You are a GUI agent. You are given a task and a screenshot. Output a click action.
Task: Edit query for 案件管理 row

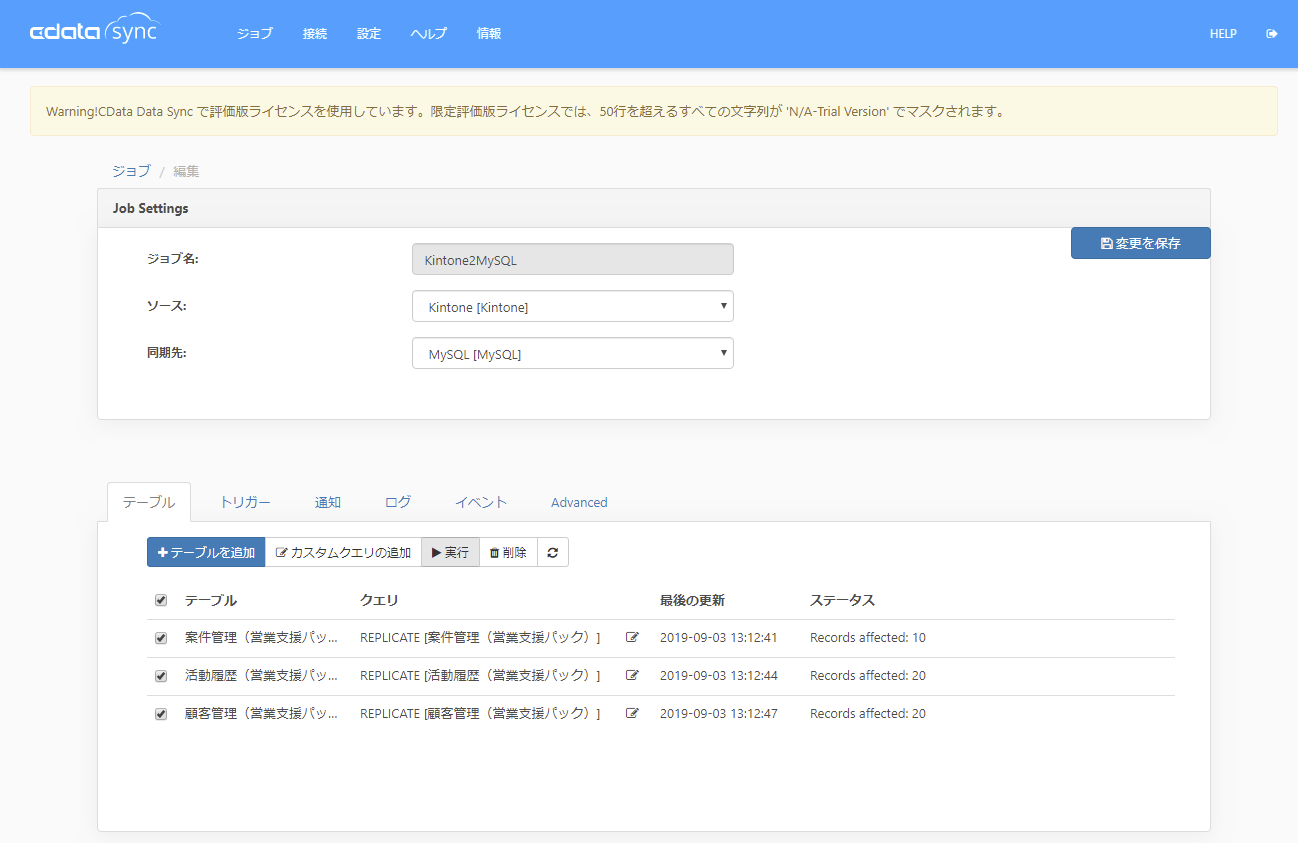tap(632, 638)
